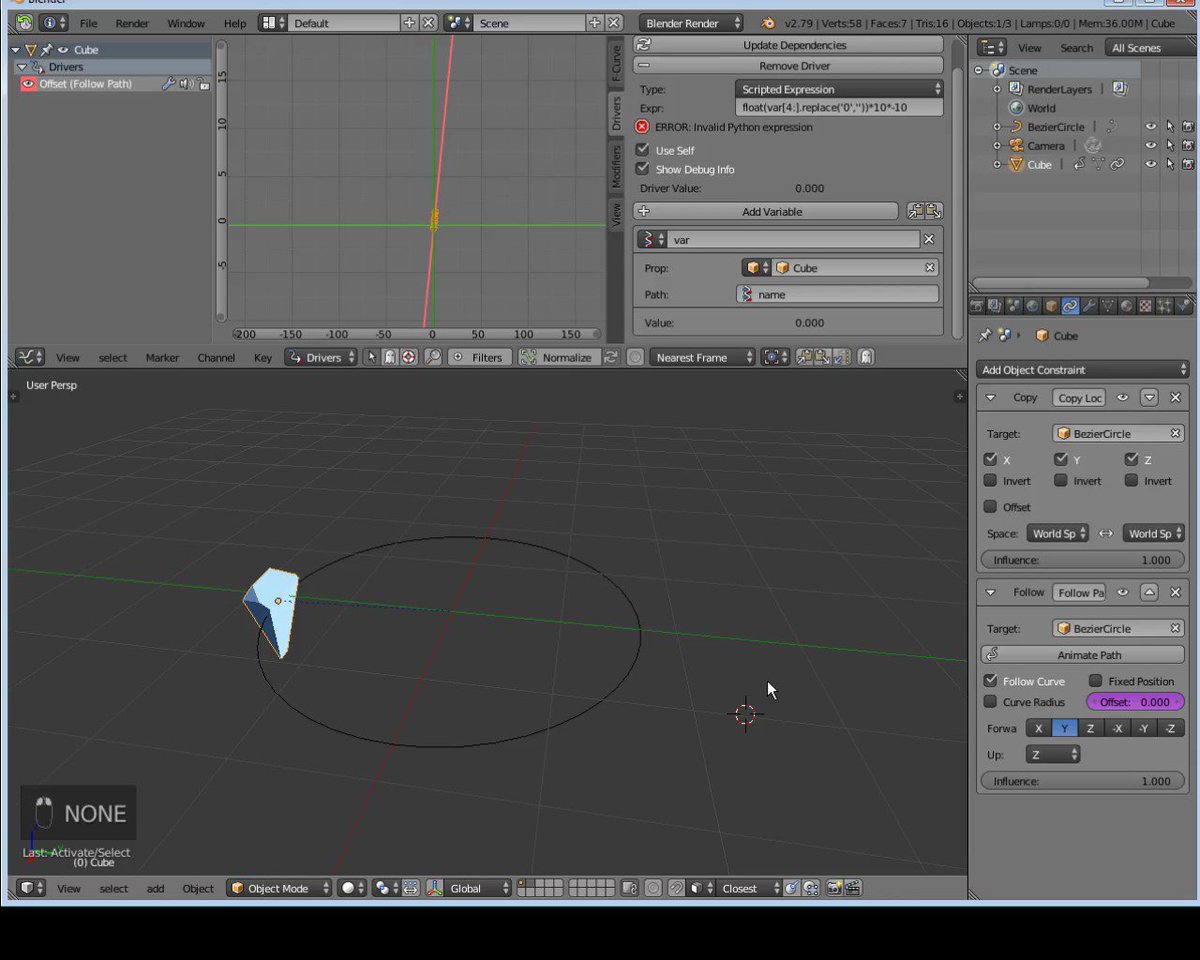Collapse the Copy Location constraint panel
This screenshot has height=960, width=1200.
point(990,397)
